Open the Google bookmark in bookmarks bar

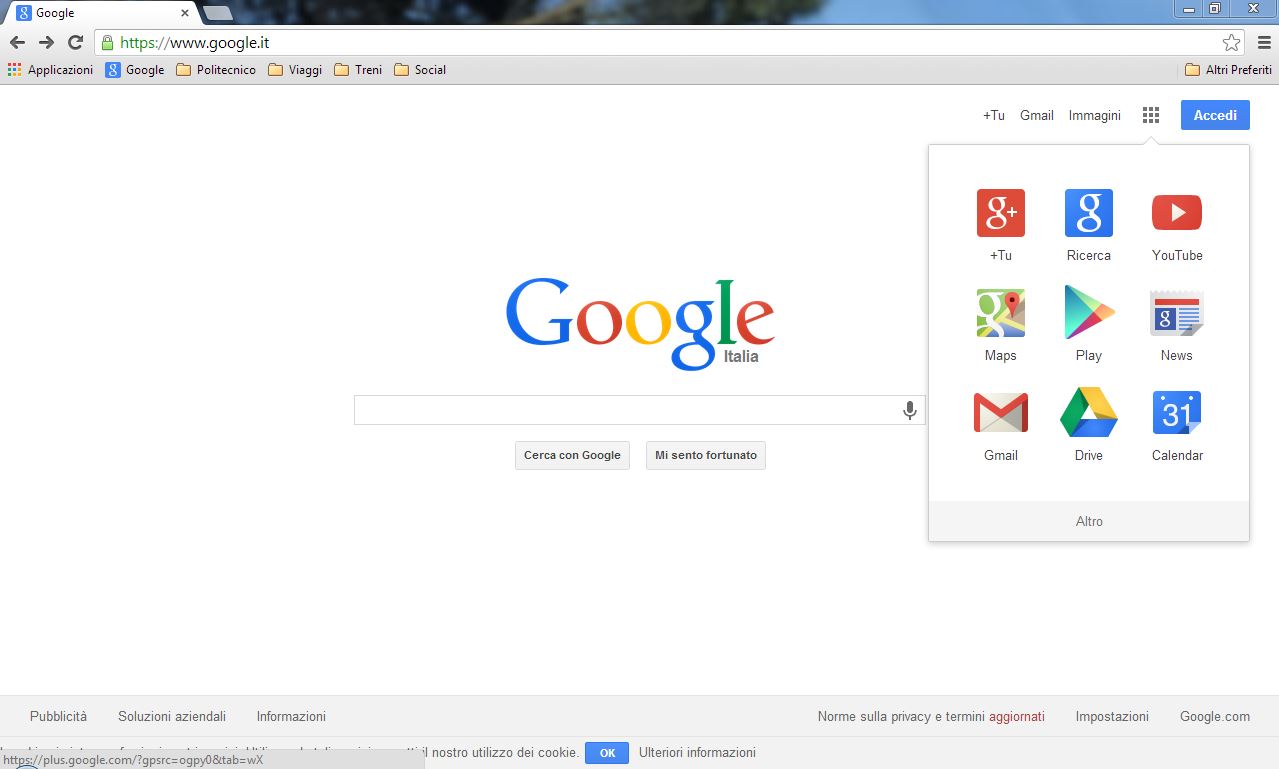click(135, 70)
